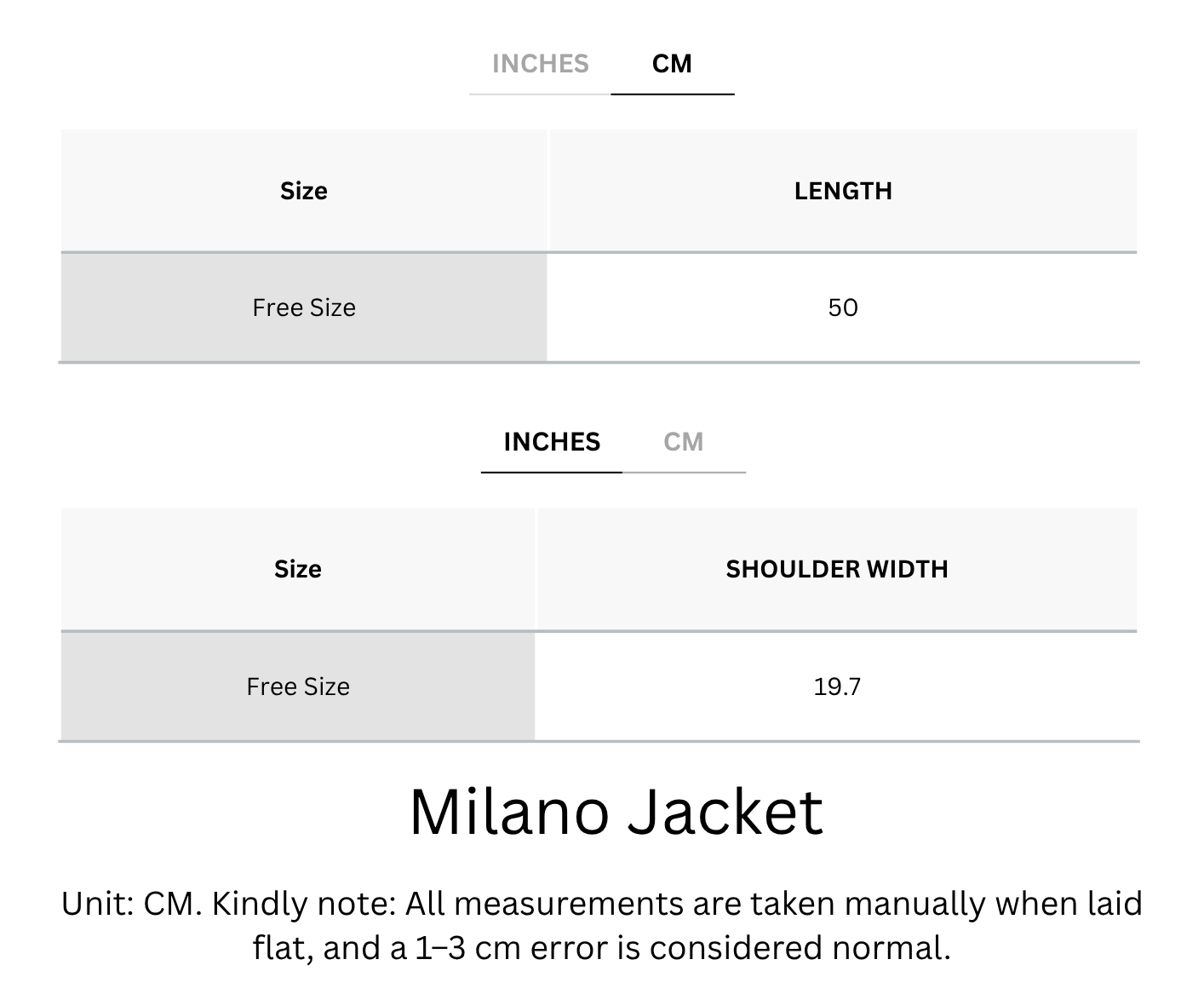The image size is (1204, 994).
Task: Click the Size header in the shoulder width table
Action: 298,569
